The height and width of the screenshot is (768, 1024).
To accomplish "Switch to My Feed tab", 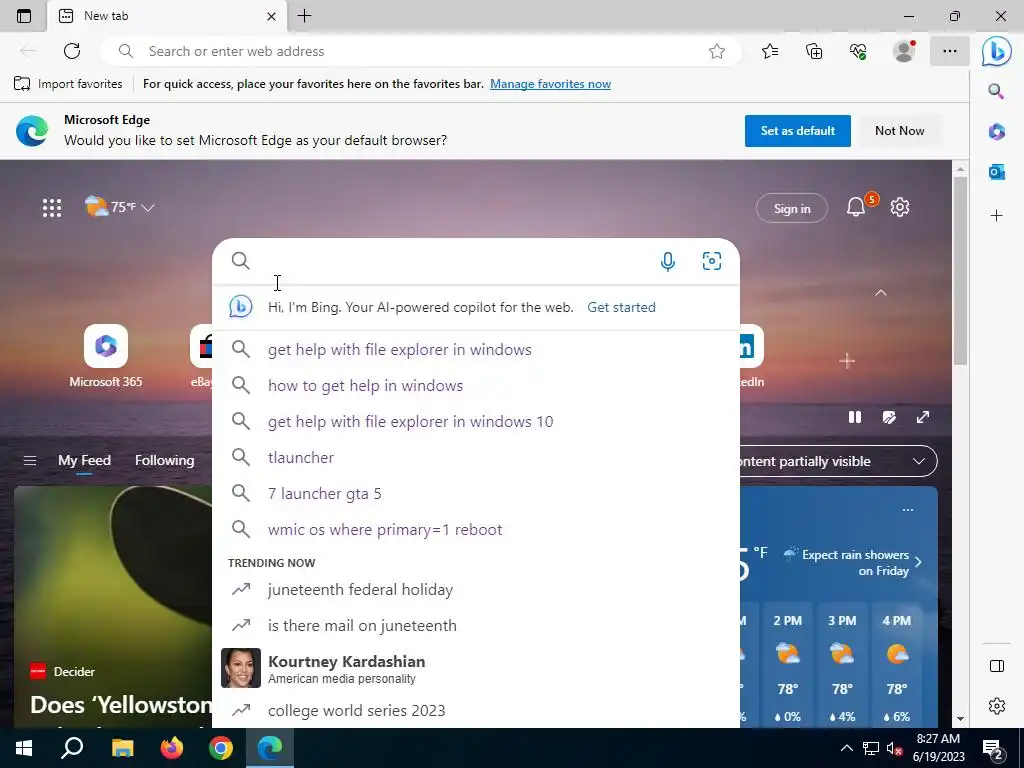I will [84, 460].
